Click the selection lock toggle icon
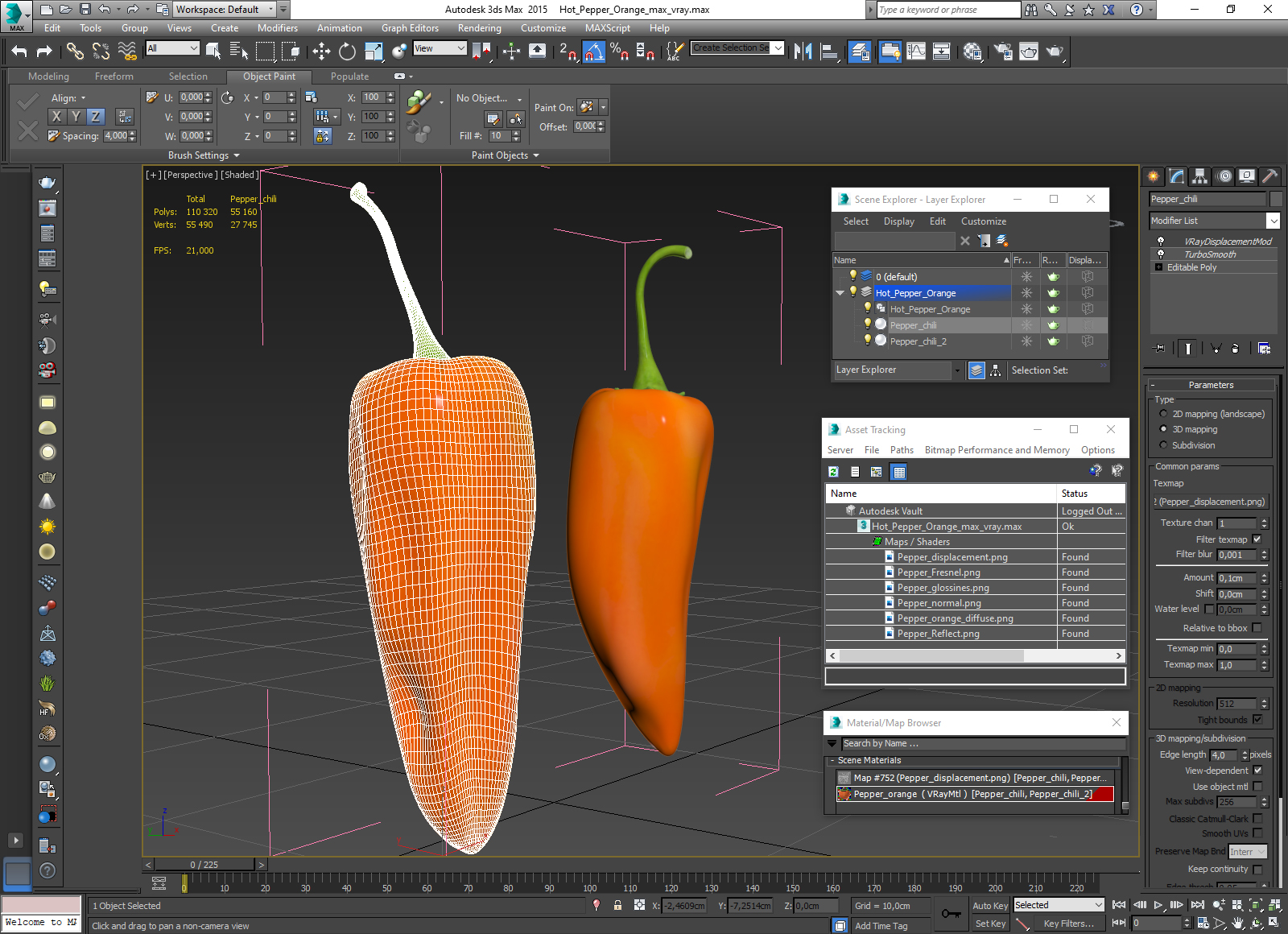The image size is (1288, 934). 617,905
